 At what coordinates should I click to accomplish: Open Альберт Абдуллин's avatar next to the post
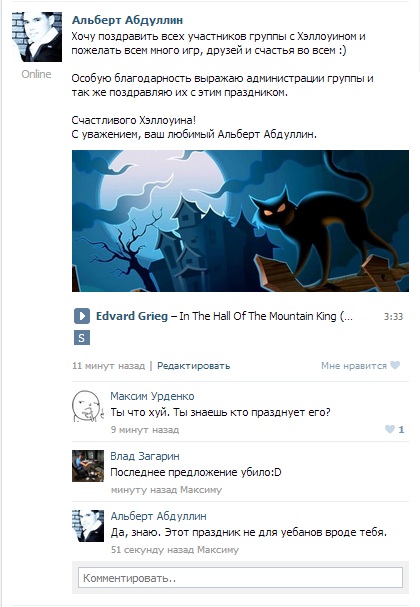coord(37,37)
